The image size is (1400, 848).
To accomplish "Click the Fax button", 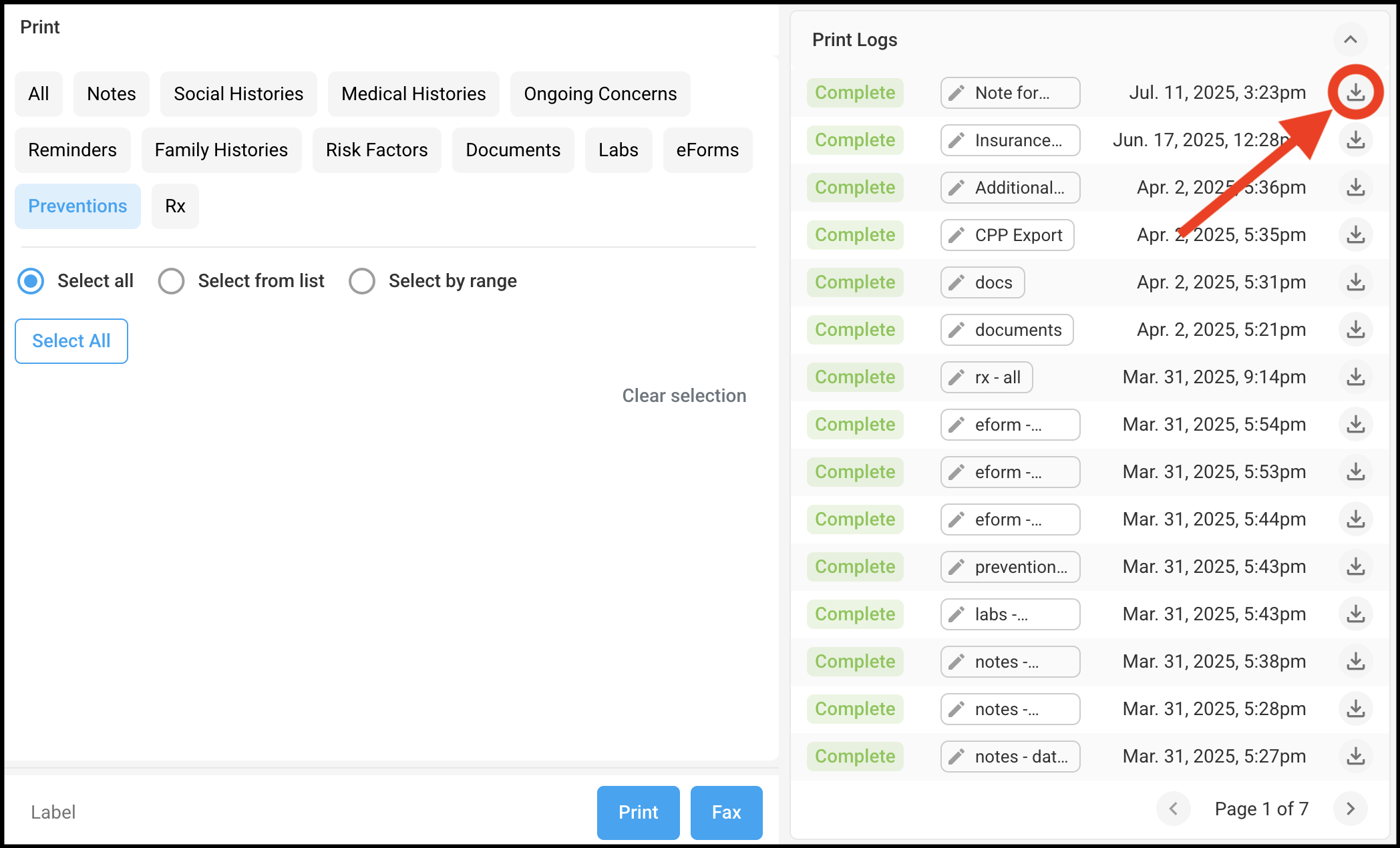I will (726, 812).
